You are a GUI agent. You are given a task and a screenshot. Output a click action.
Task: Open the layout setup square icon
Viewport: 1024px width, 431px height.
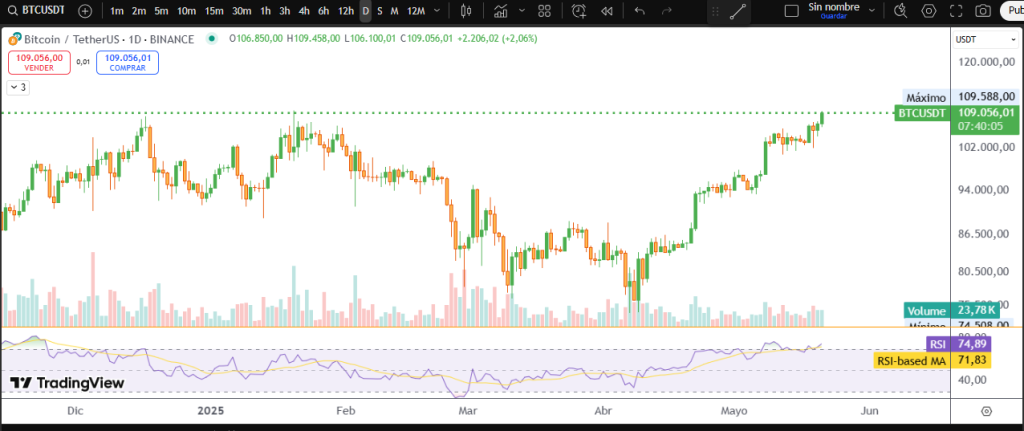coord(792,10)
